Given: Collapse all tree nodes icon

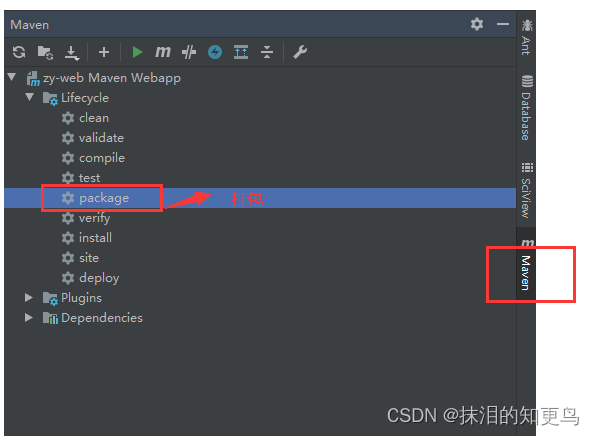Looking at the screenshot, I should [267, 52].
